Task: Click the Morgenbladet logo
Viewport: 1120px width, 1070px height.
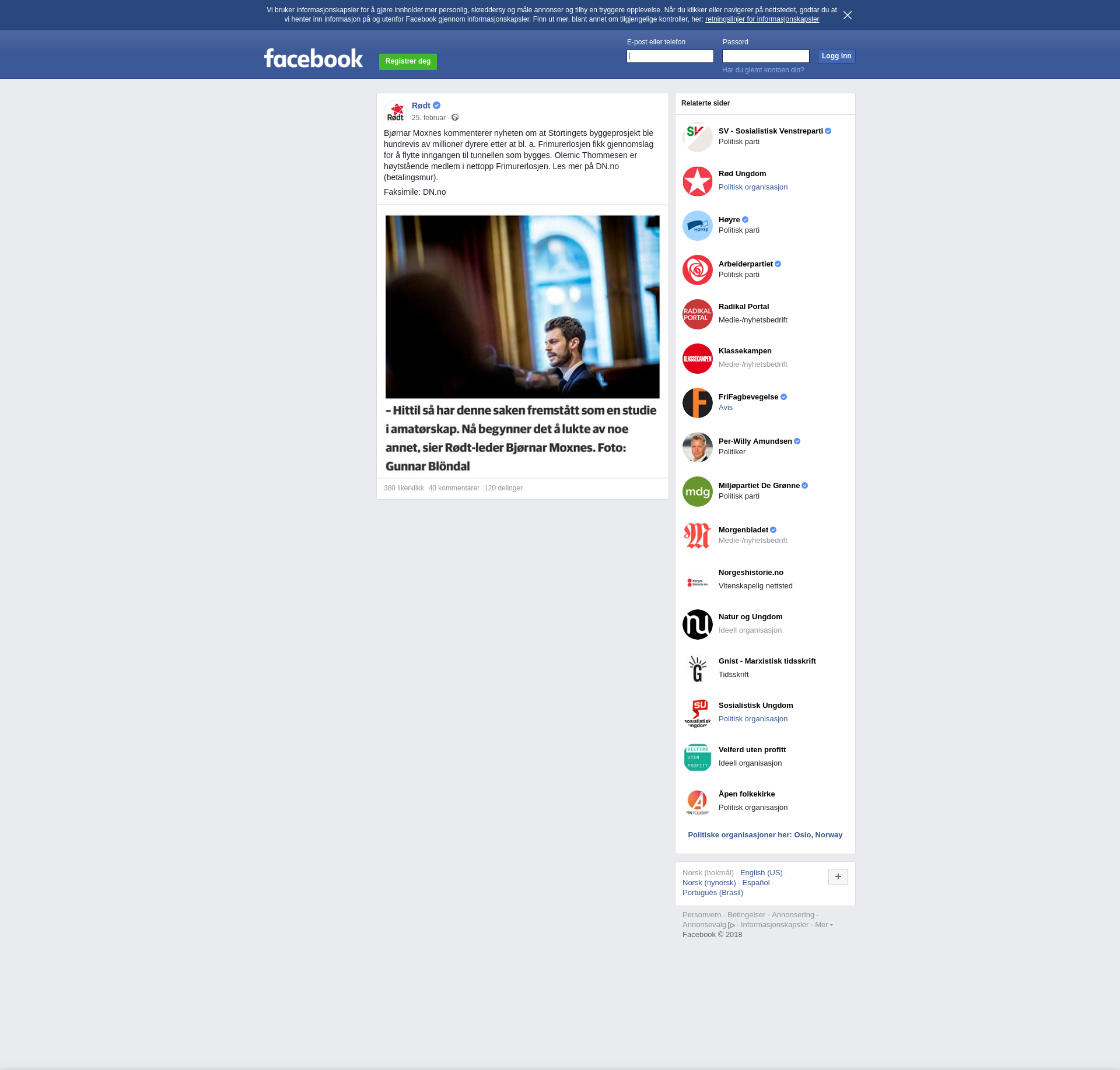Action: coord(698,536)
